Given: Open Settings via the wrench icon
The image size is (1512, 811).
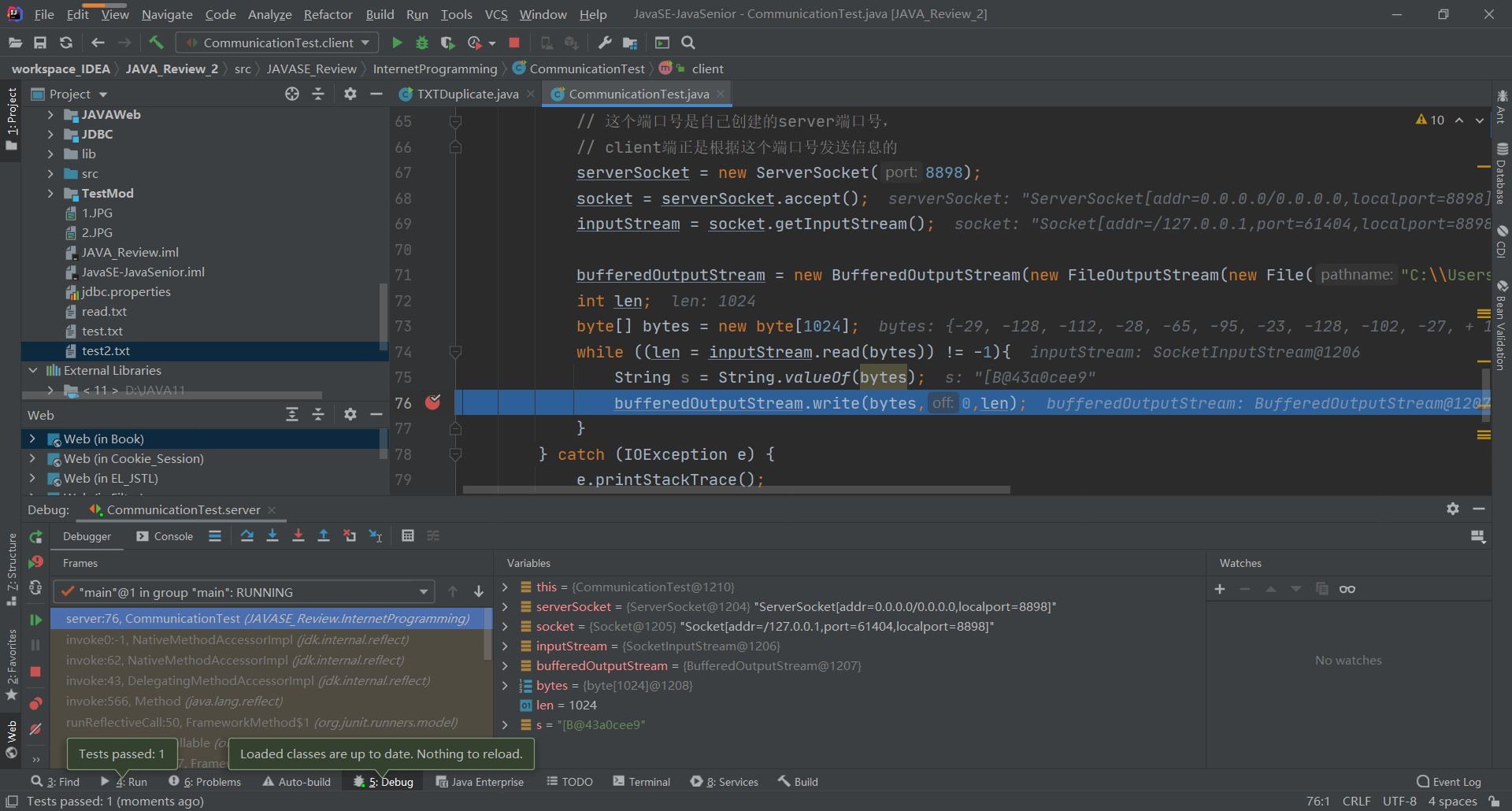Looking at the screenshot, I should pyautogui.click(x=605, y=43).
